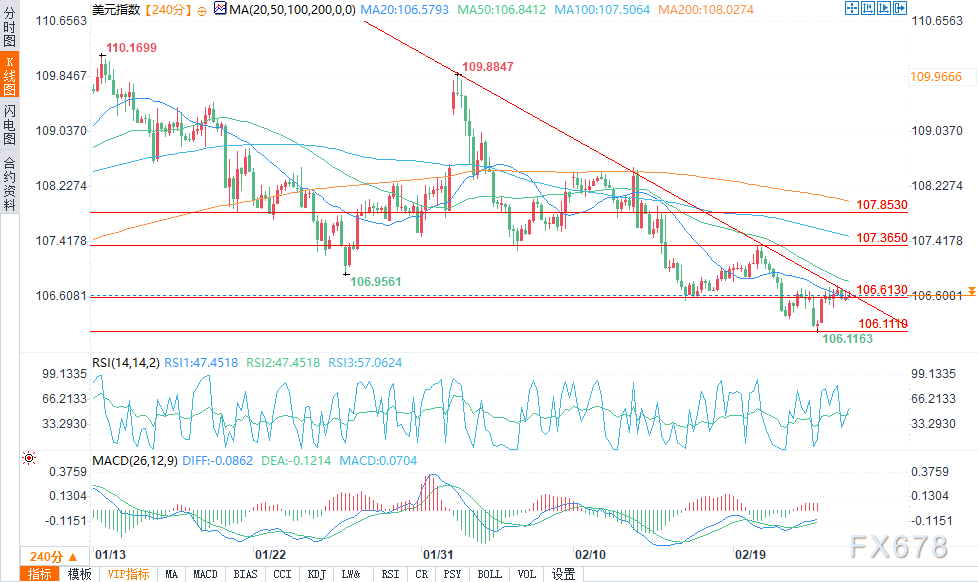
Task: Click the VOL indicator button
Action: [x=527, y=574]
